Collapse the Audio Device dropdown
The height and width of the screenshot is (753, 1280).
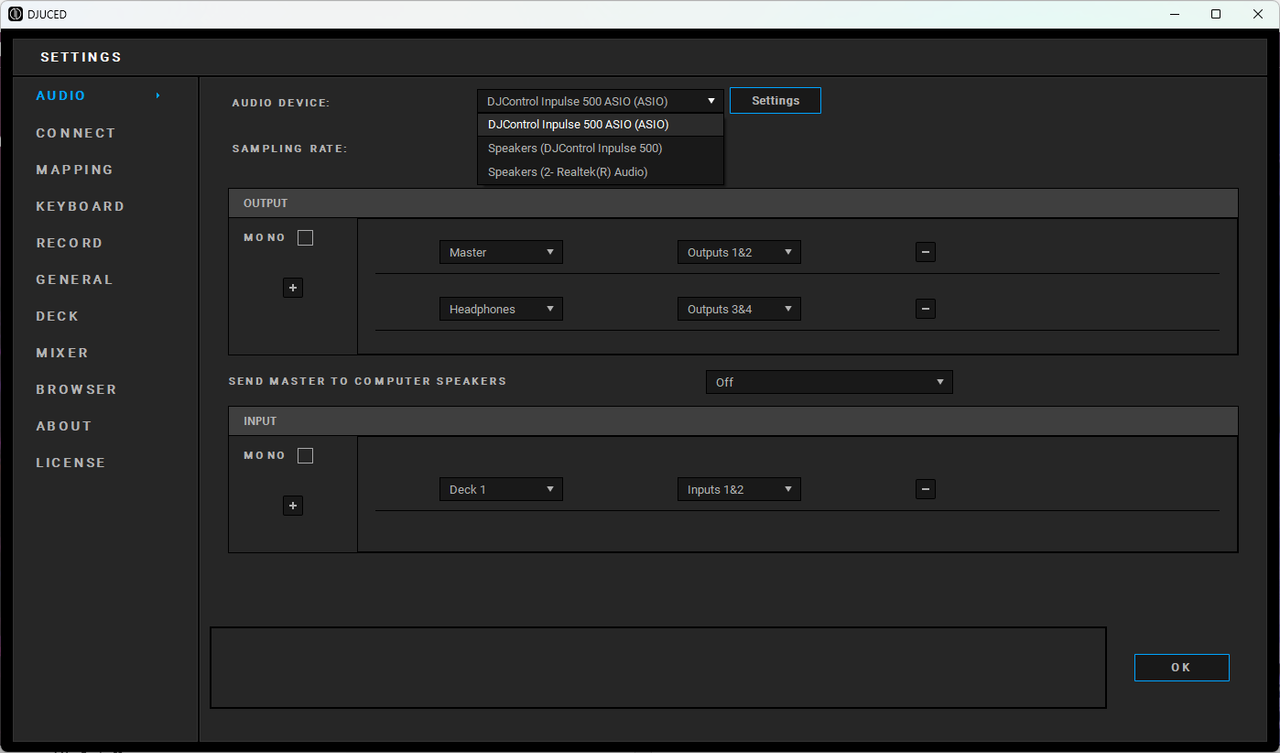(x=600, y=101)
